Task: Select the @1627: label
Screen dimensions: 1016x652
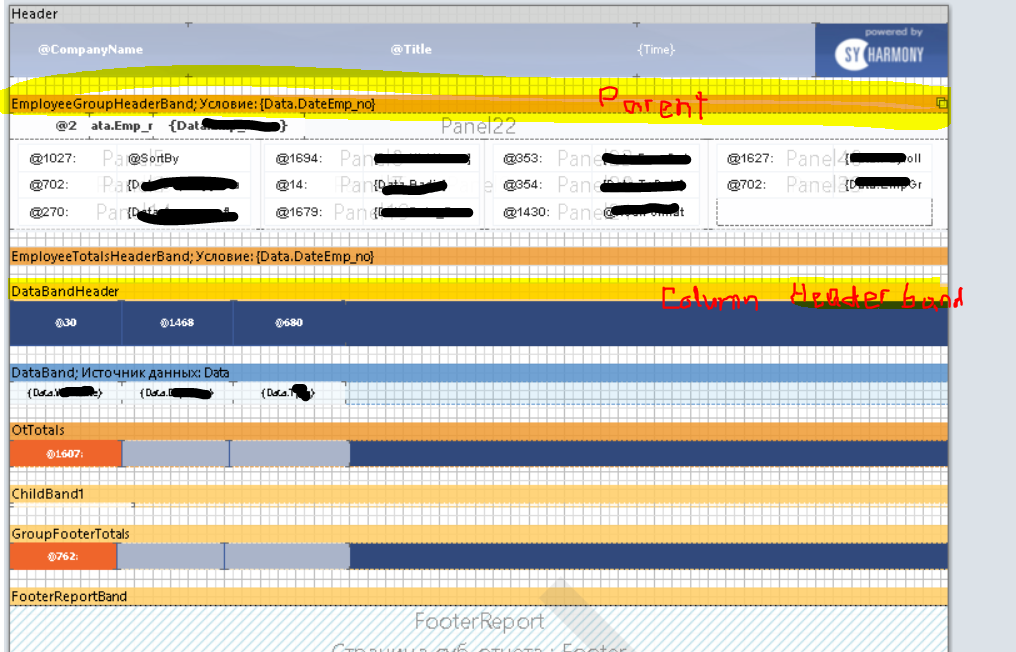Action: 750,158
